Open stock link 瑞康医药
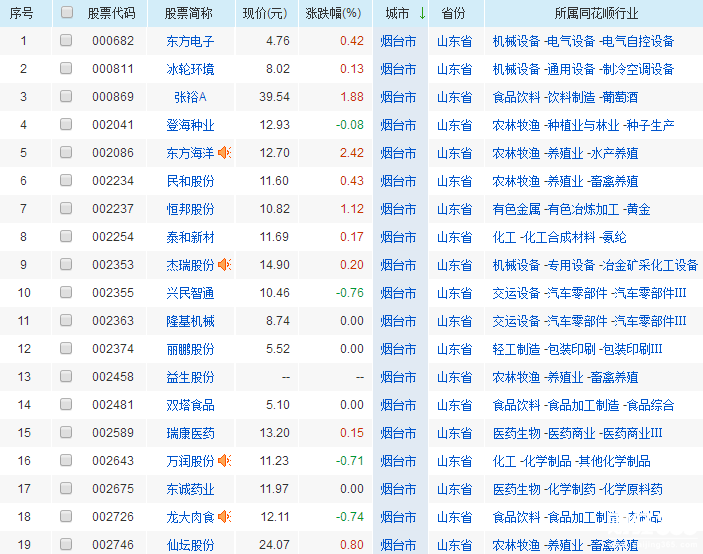This screenshot has width=703, height=554. 190,433
